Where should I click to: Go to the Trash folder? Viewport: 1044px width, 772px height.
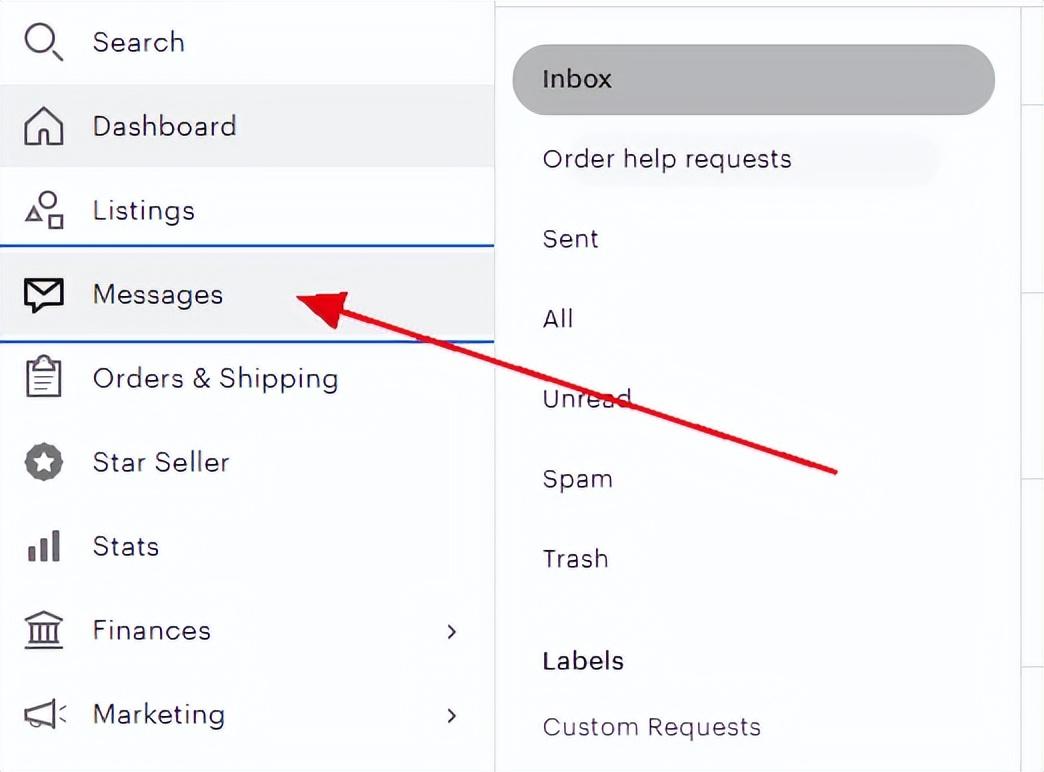(575, 559)
